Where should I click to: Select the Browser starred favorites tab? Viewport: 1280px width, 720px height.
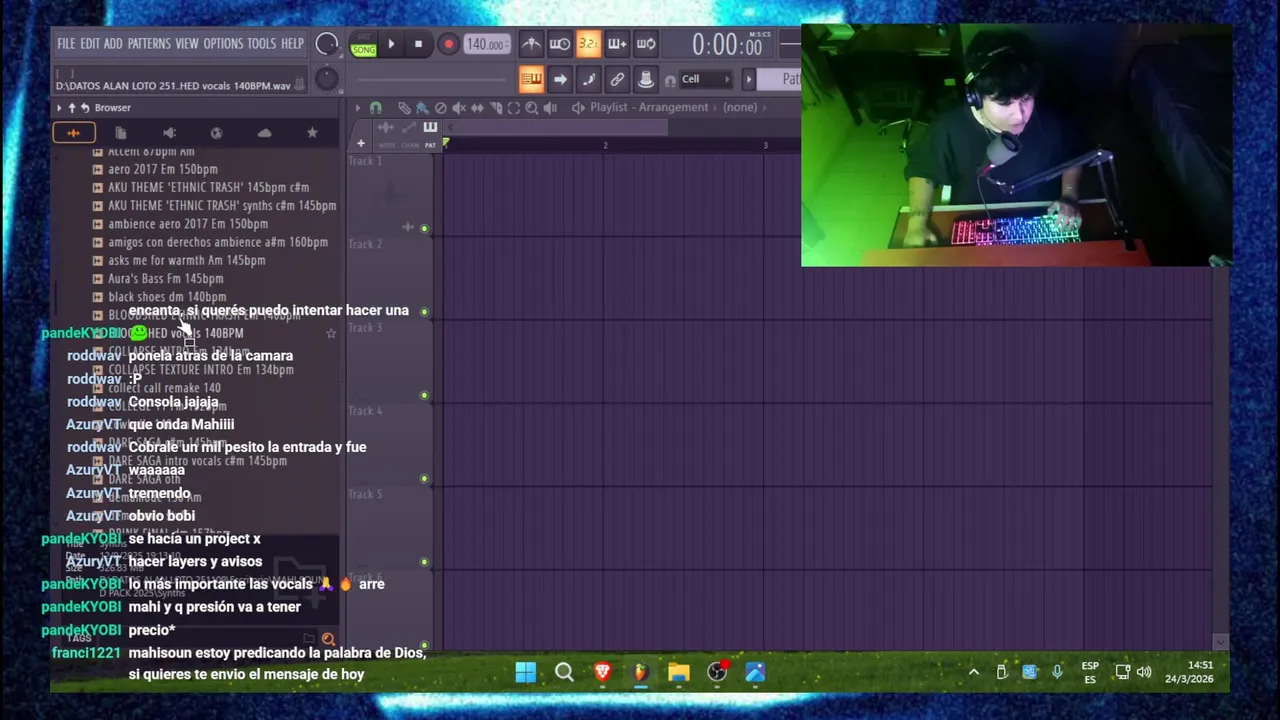[x=312, y=132]
